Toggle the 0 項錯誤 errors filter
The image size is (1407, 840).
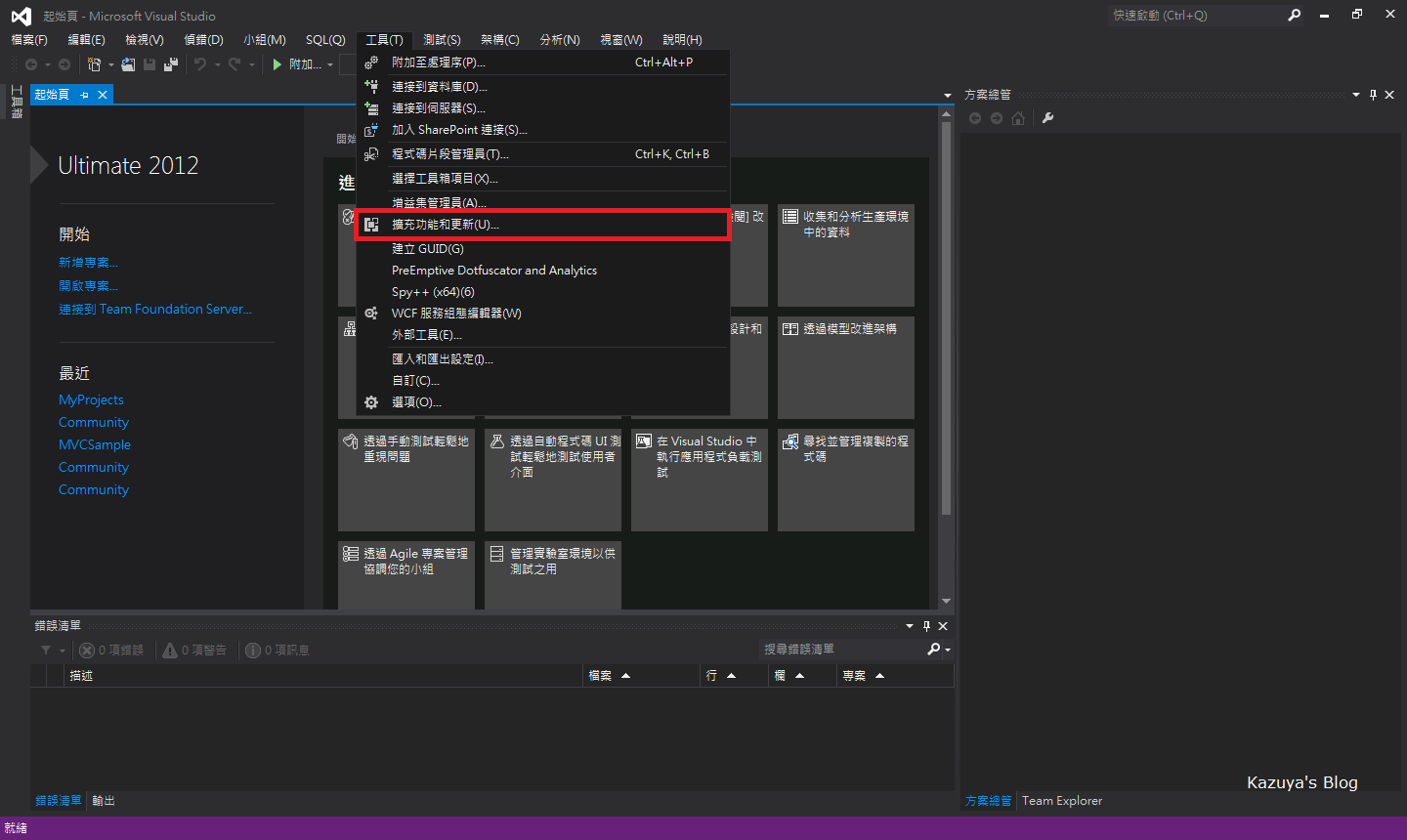pyautogui.click(x=111, y=650)
